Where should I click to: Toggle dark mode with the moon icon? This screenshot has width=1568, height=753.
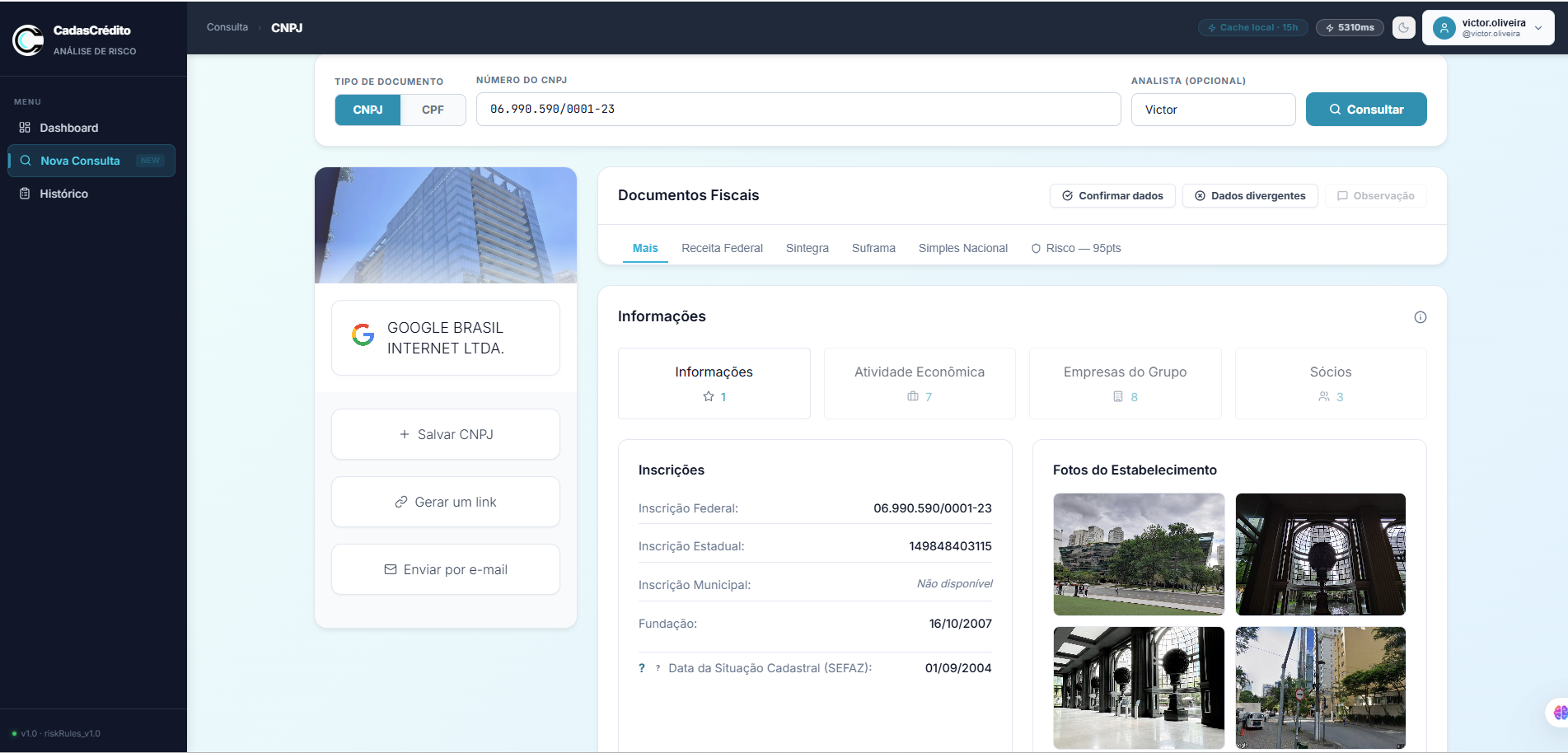click(1403, 28)
